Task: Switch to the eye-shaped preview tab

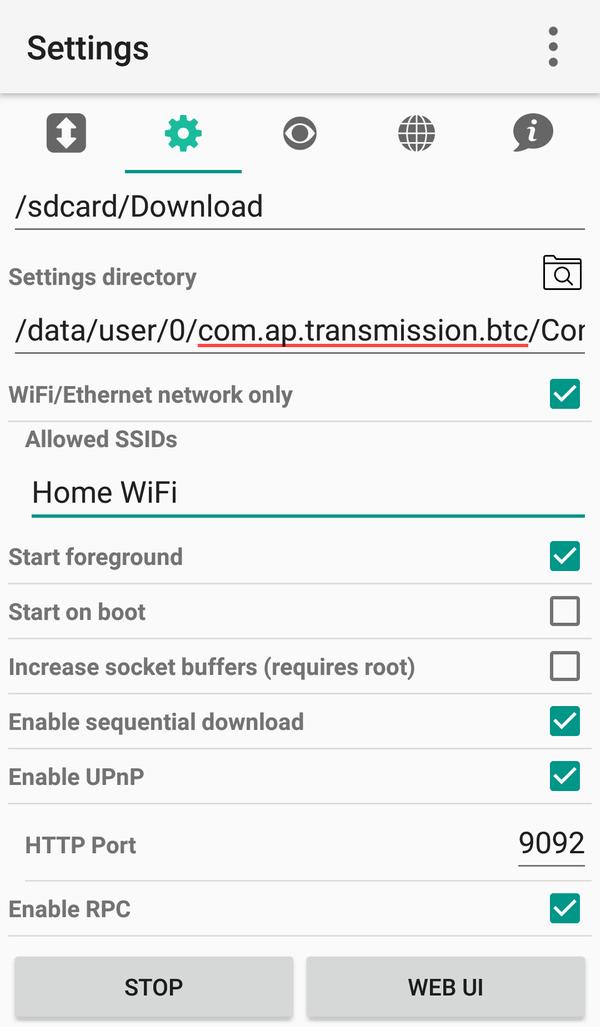Action: [x=300, y=133]
